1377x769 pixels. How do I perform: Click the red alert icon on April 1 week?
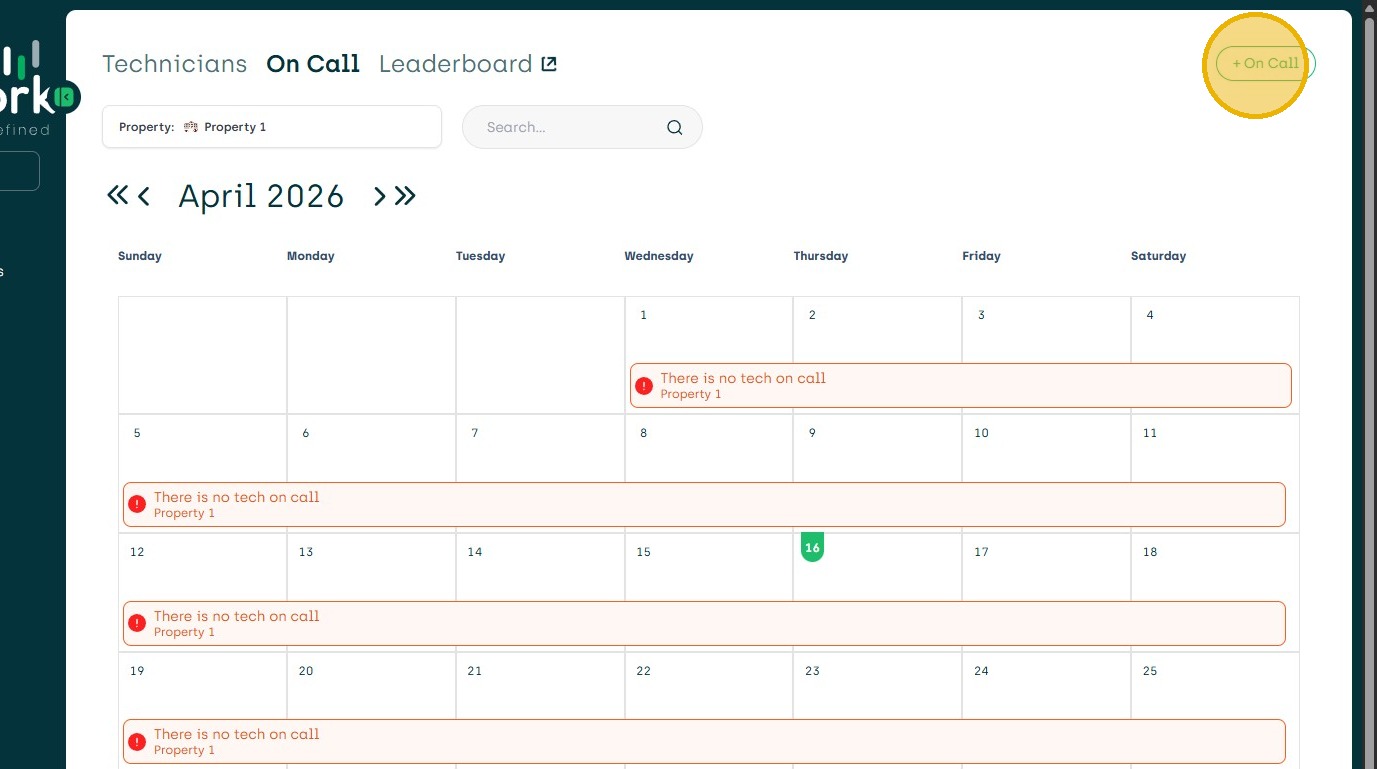click(x=644, y=386)
